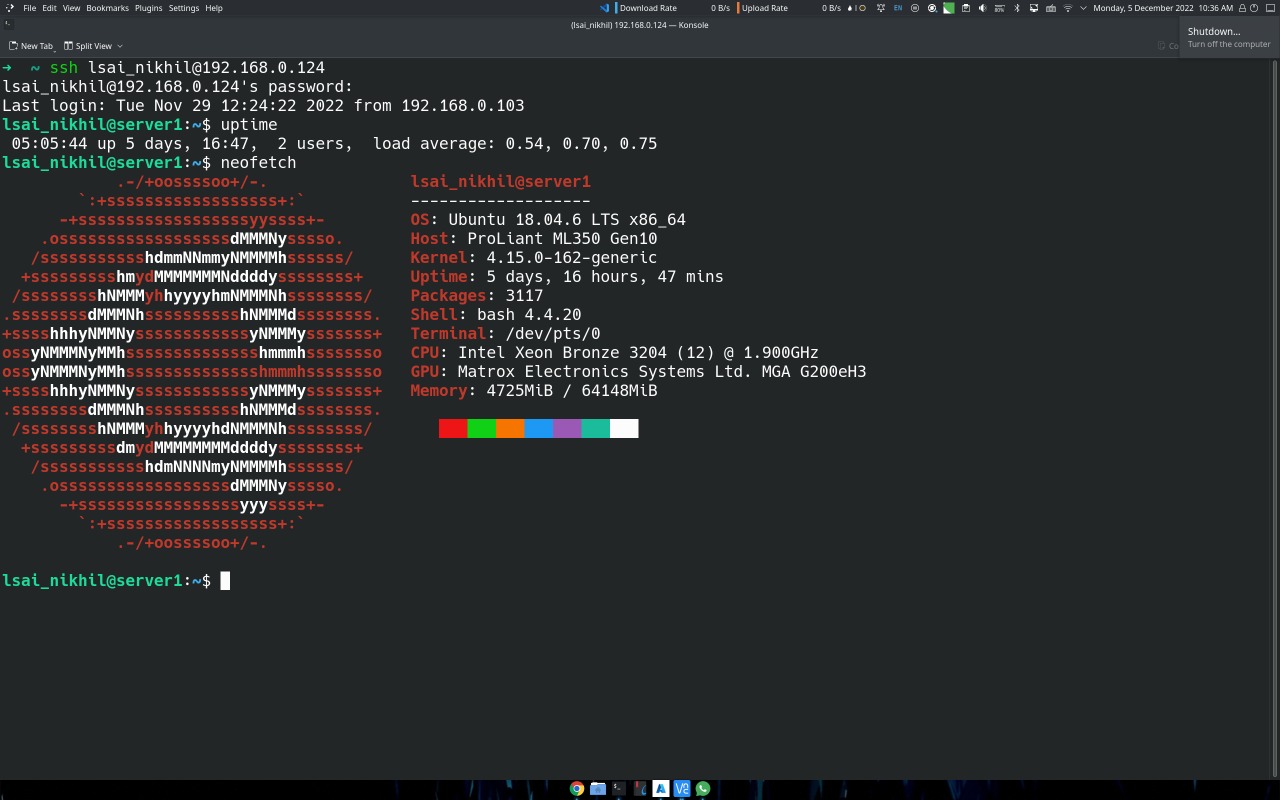Open the Wi-Fi network tray icon
The image size is (1280, 800).
[1068, 8]
